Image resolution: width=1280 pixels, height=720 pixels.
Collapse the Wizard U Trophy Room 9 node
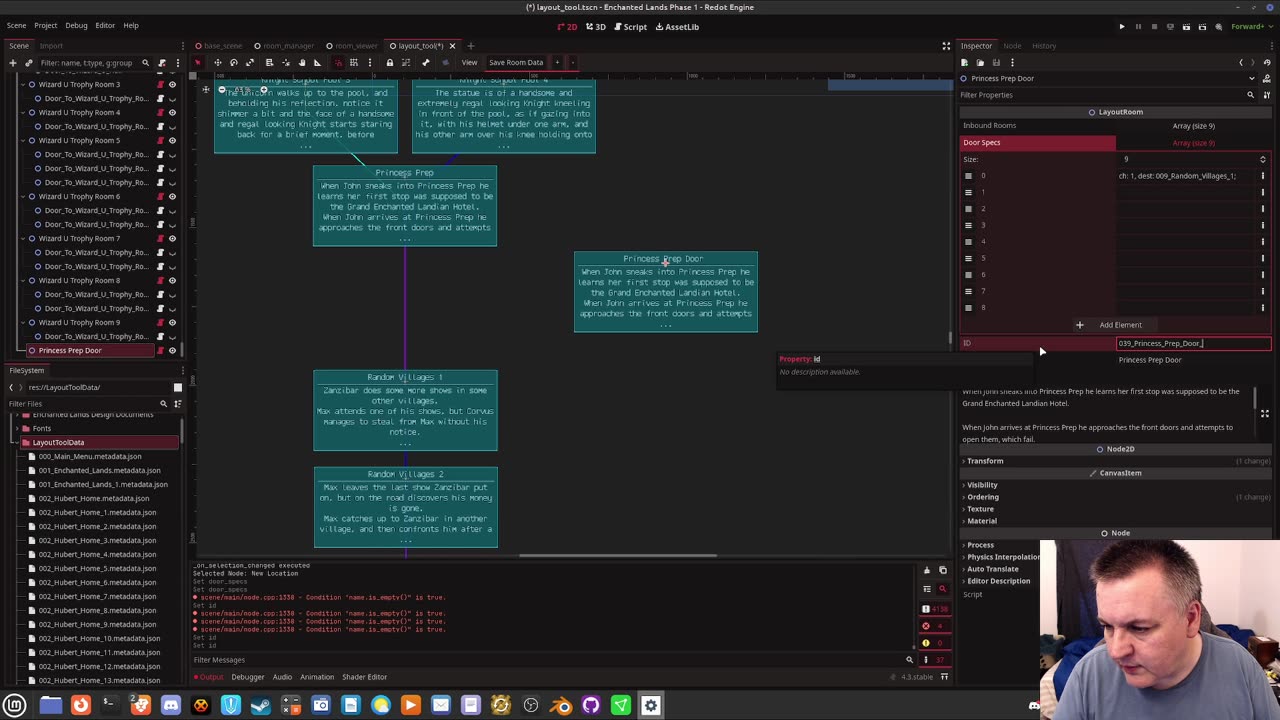click(23, 322)
